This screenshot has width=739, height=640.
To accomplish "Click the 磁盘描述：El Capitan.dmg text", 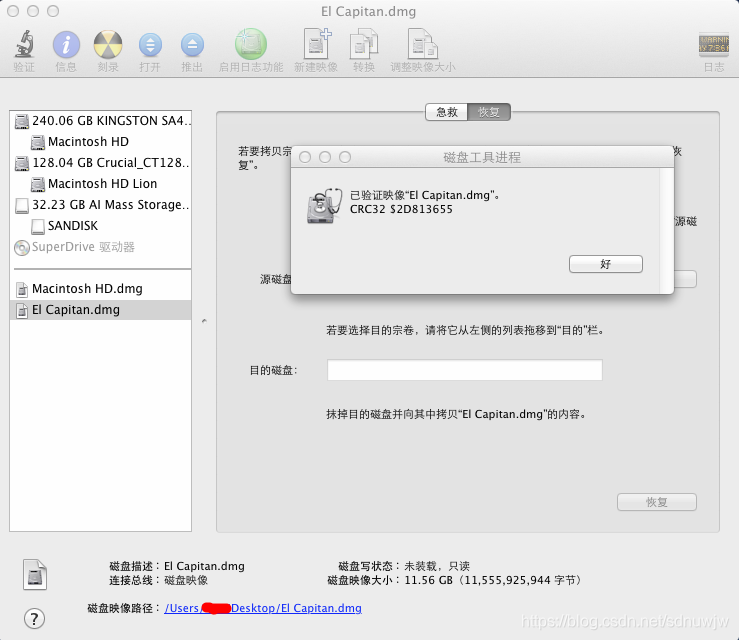I will click(177, 566).
